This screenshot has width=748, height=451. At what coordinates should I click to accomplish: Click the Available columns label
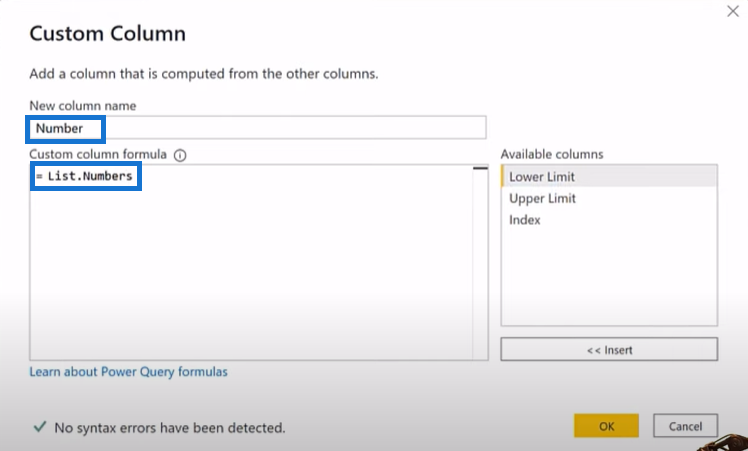click(552, 154)
